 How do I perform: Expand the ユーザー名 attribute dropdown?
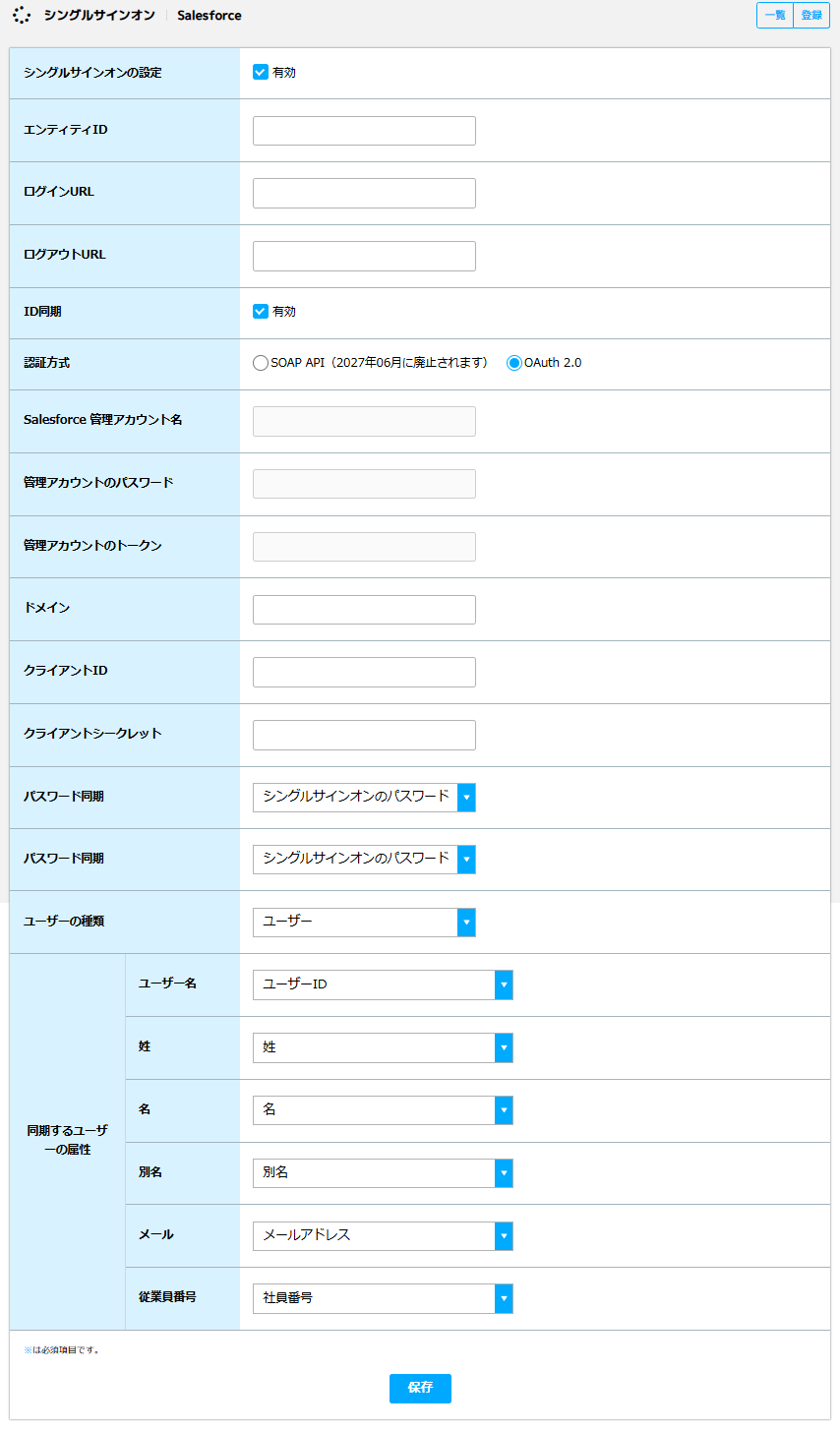(383, 984)
